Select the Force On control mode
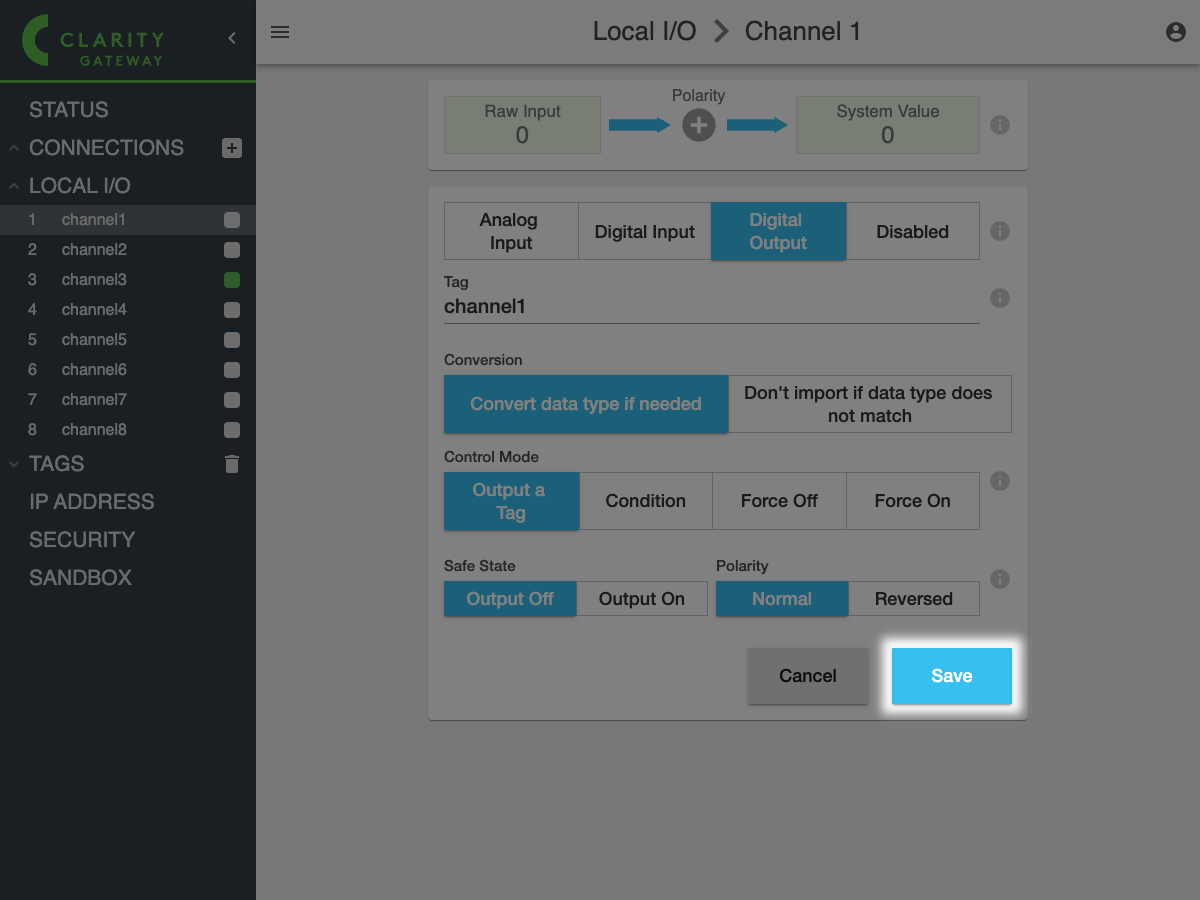Image resolution: width=1200 pixels, height=900 pixels. point(912,501)
